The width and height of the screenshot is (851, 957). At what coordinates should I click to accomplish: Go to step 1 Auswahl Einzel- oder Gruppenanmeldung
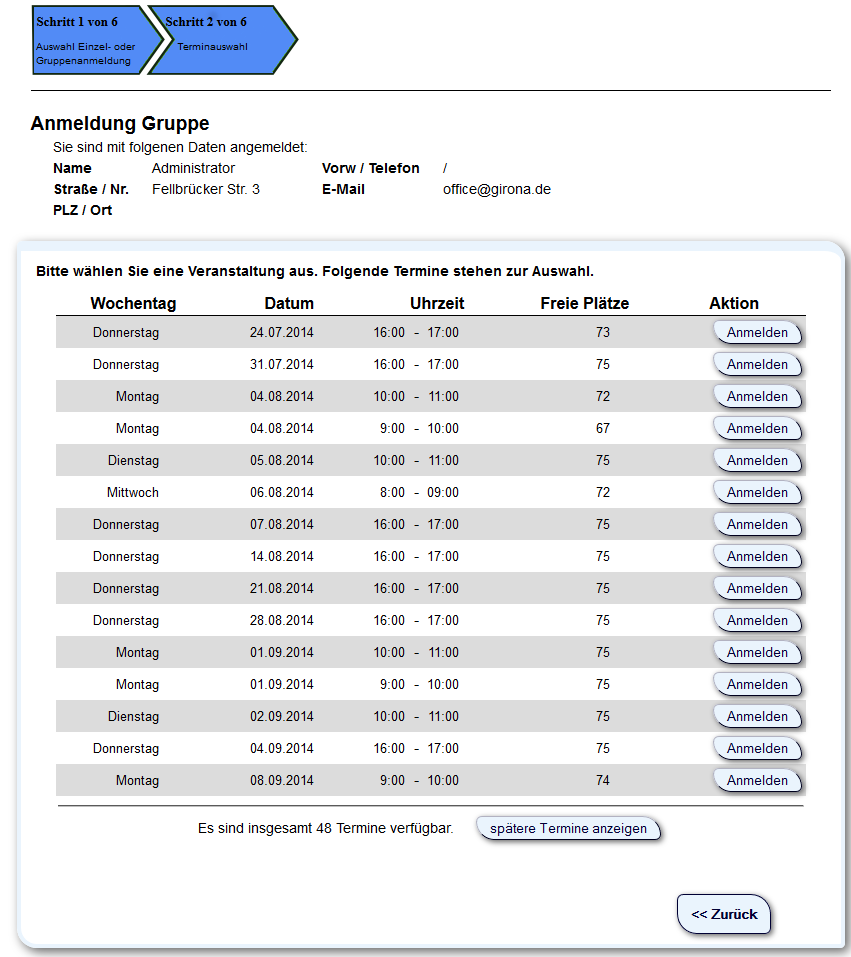pyautogui.click(x=90, y=40)
